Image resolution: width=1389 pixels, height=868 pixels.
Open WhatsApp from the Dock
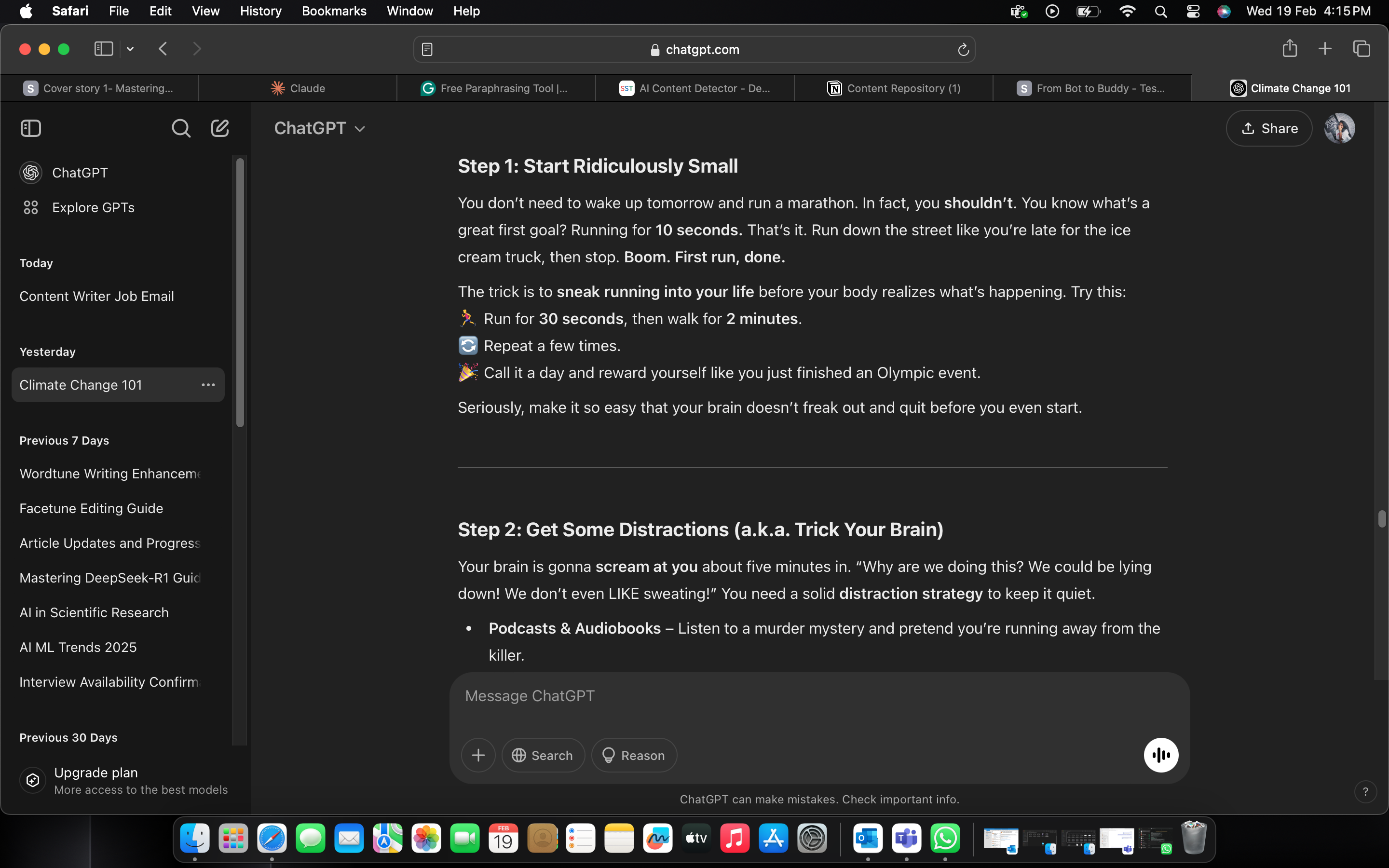945,839
